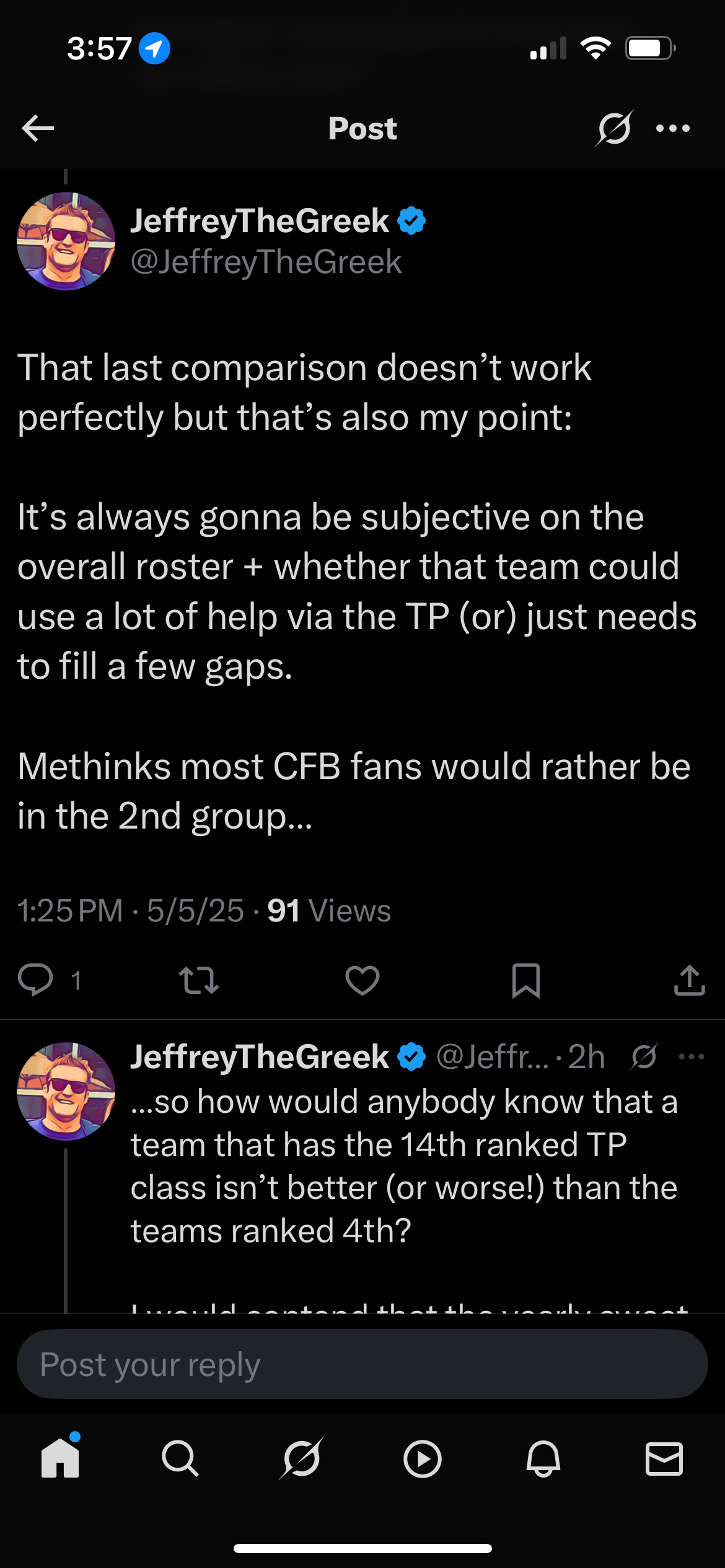725x1568 pixels.
Task: Bookmark this post
Action: point(526,980)
